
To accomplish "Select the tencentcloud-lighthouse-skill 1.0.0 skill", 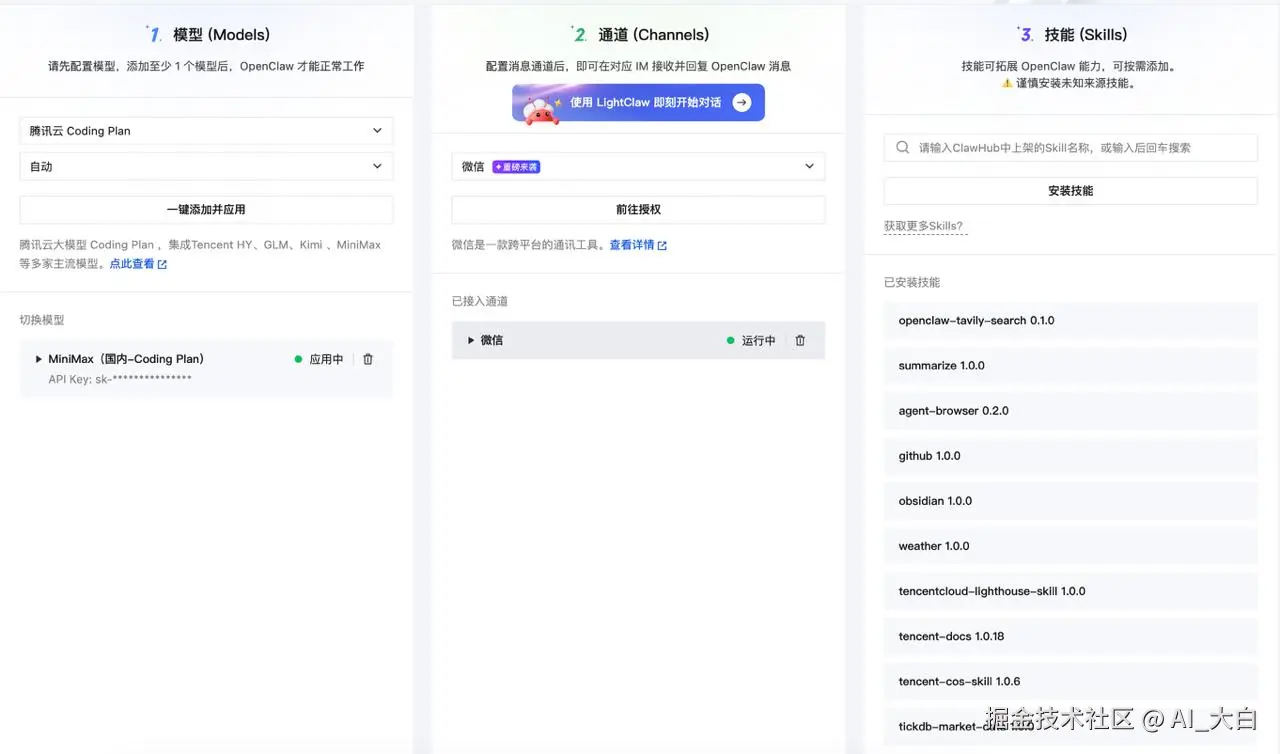I will click(1070, 591).
